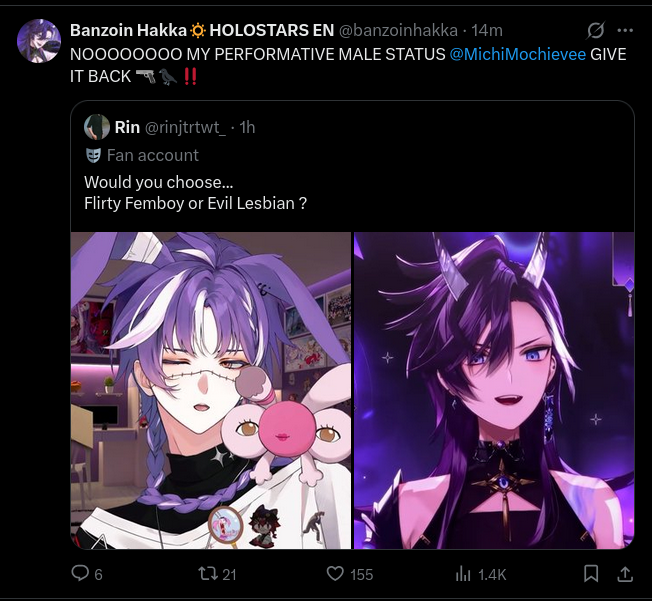Click the Fan account mask icon
The image size is (652, 601).
(94, 155)
